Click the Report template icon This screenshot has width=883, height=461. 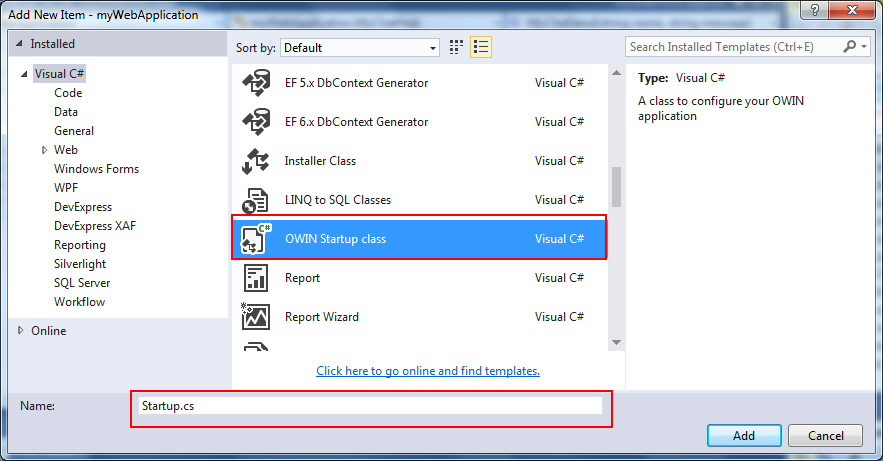[256, 278]
